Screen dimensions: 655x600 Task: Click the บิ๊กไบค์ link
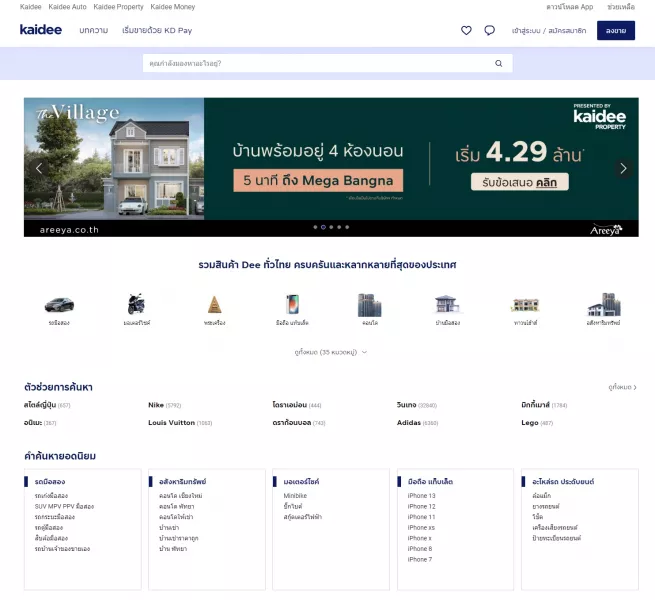[293, 506]
